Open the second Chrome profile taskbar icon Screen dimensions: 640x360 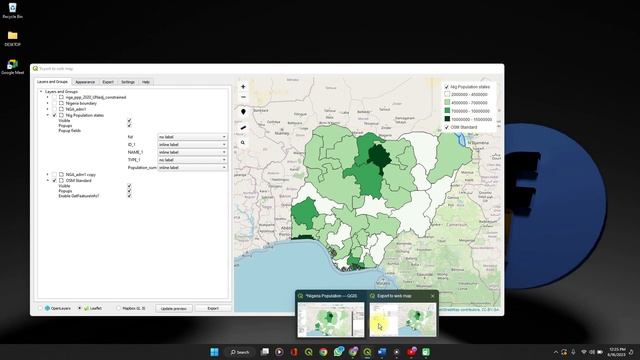point(353,352)
